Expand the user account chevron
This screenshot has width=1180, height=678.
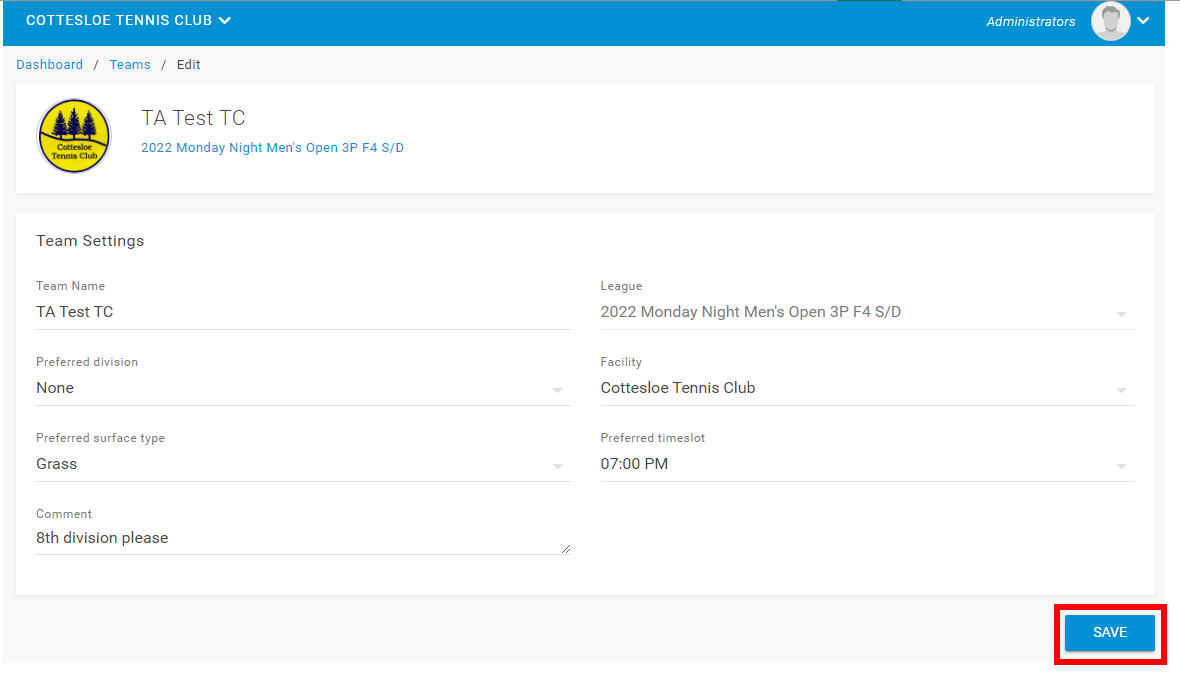(1143, 21)
